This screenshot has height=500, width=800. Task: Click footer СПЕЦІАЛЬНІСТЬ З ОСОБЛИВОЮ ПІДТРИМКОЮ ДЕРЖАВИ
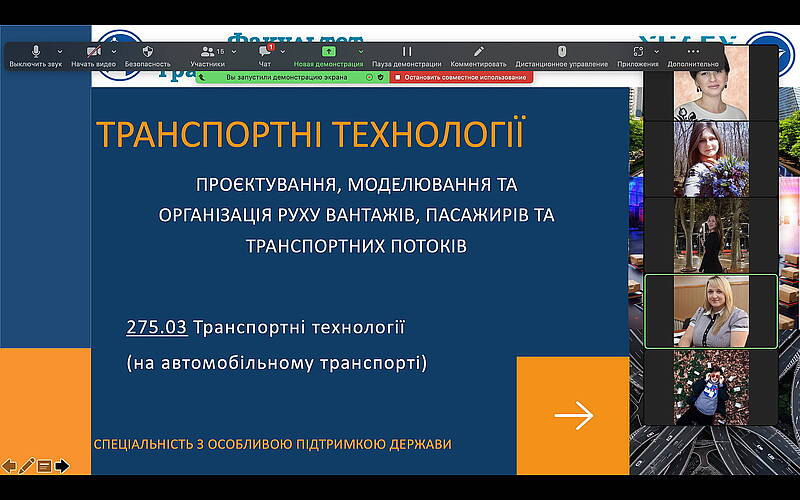pos(272,444)
